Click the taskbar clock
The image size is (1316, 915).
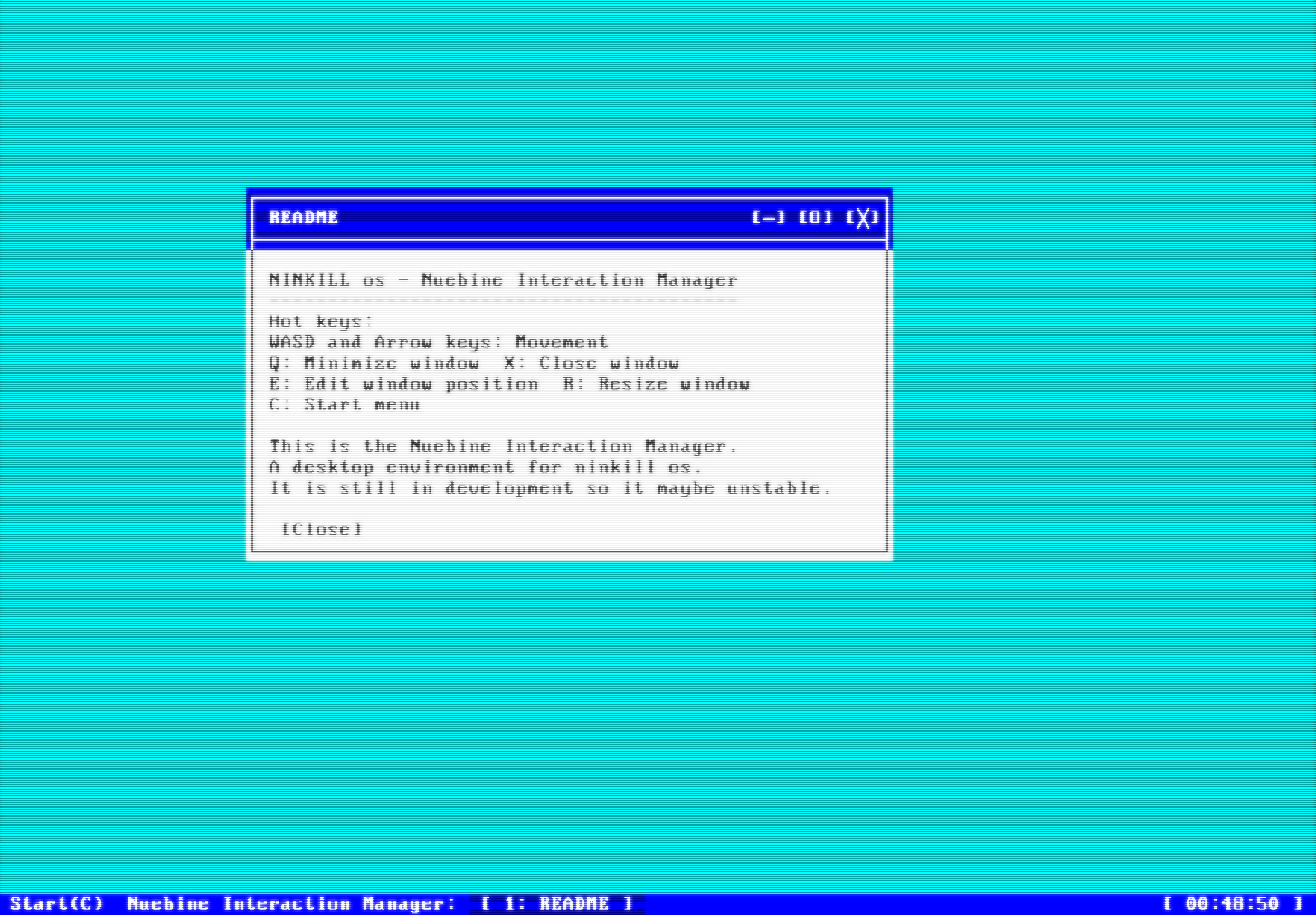pyautogui.click(x=1232, y=903)
